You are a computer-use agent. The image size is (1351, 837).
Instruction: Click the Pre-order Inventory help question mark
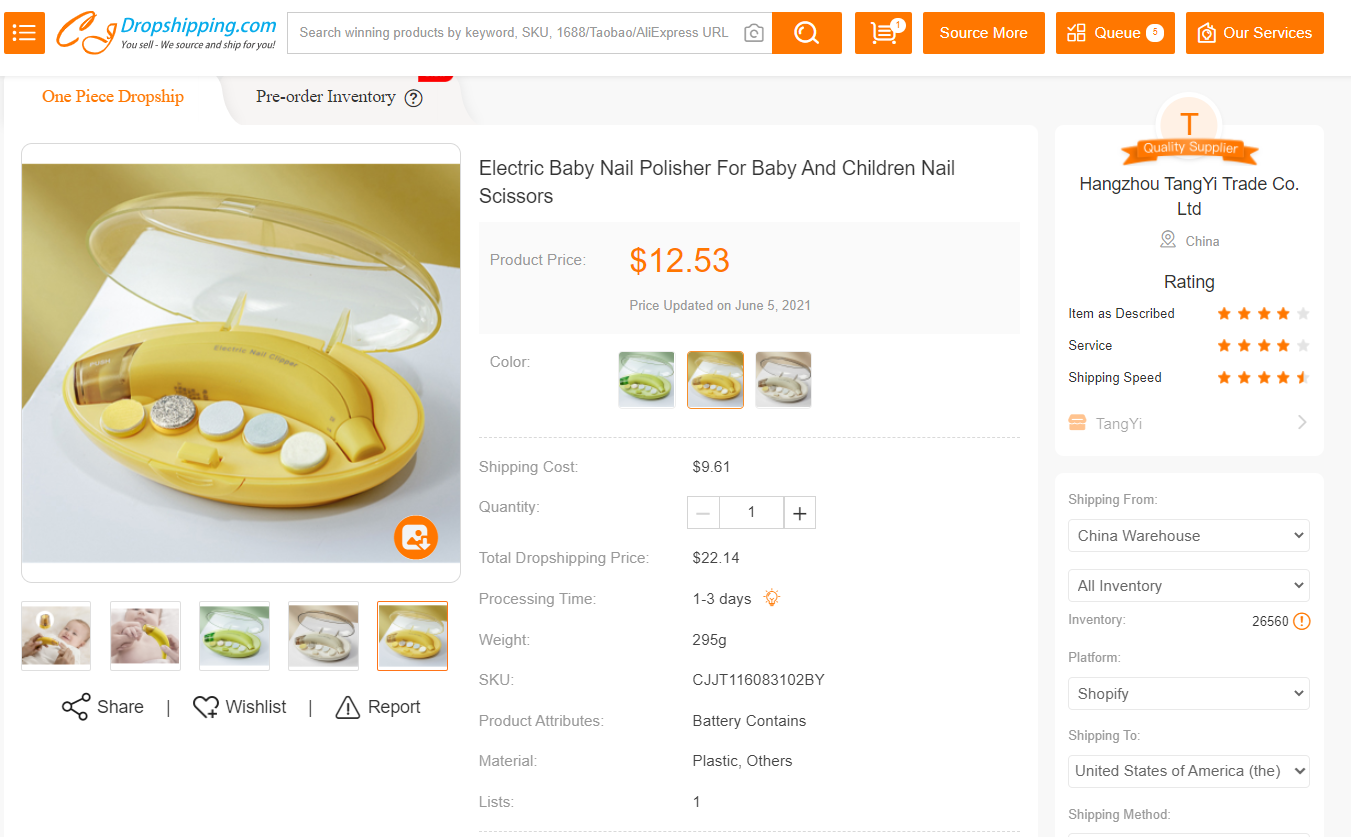pos(413,98)
